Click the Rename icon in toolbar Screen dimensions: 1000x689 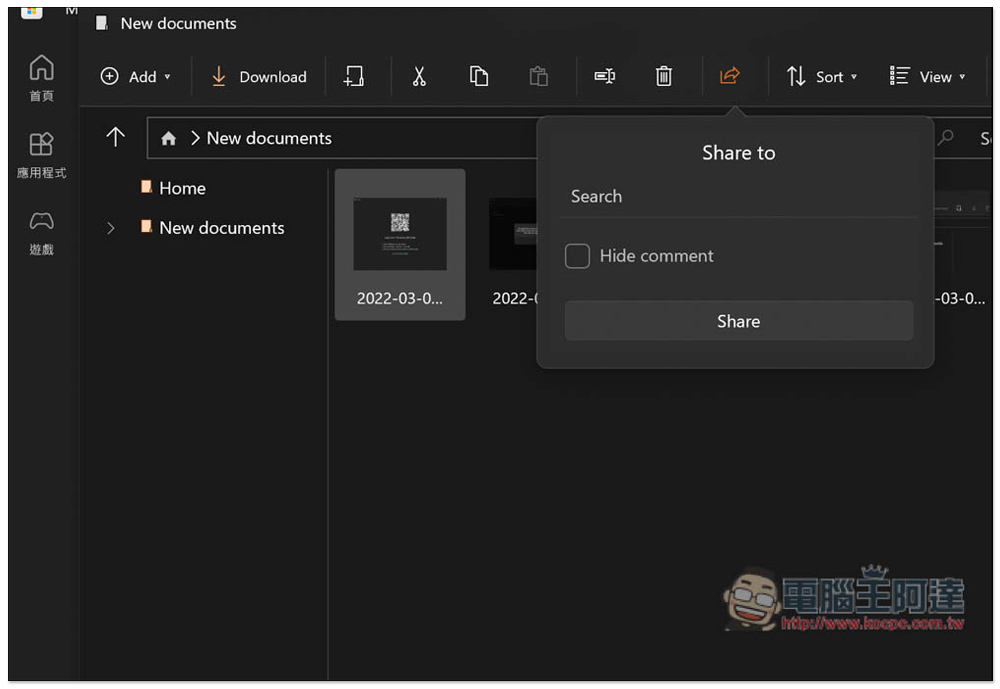tap(605, 77)
